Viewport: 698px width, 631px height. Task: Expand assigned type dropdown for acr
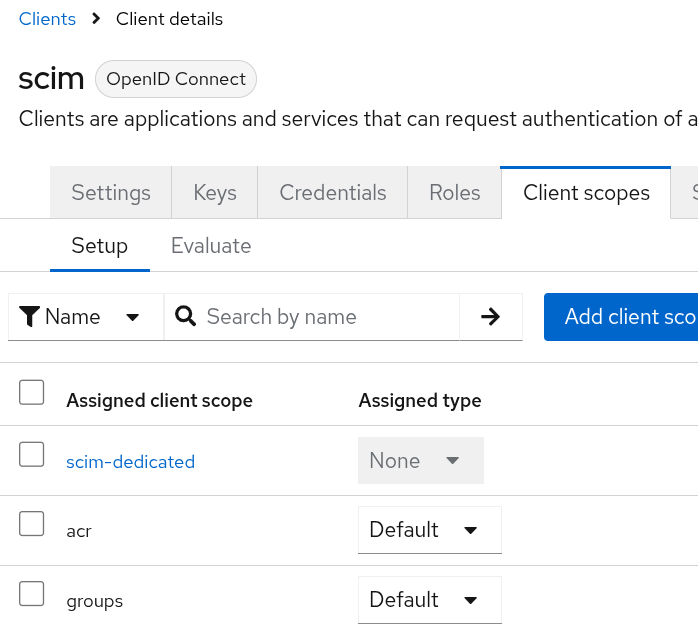pyautogui.click(x=429, y=530)
